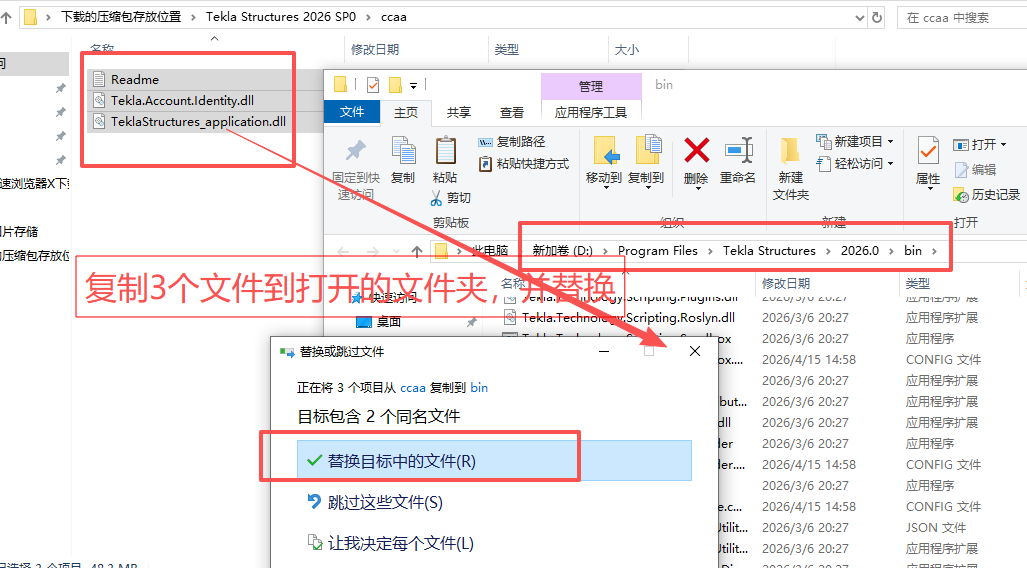Open address history dropdown in ccaa window

[x=860, y=18]
